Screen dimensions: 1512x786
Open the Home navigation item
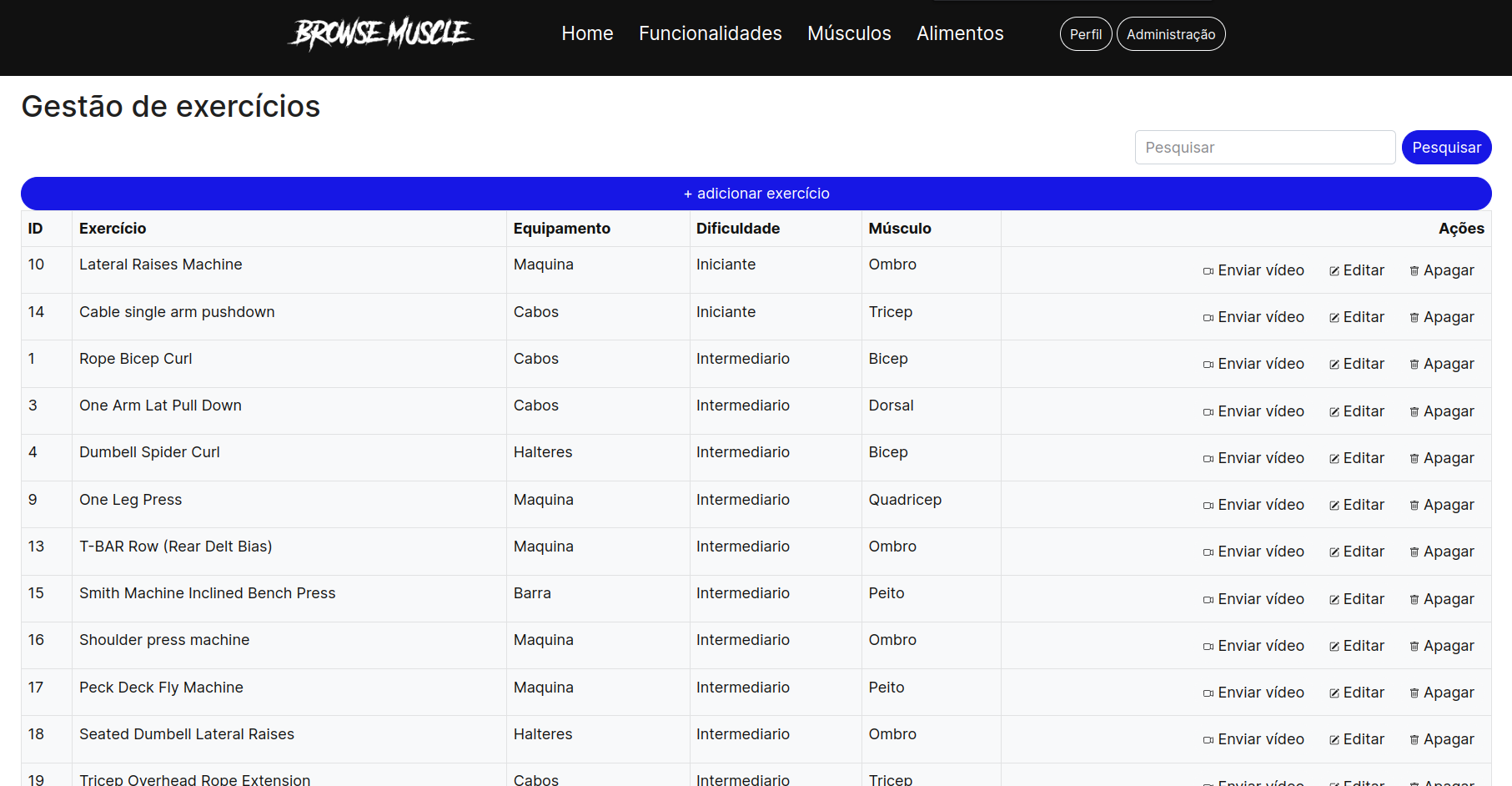[587, 33]
